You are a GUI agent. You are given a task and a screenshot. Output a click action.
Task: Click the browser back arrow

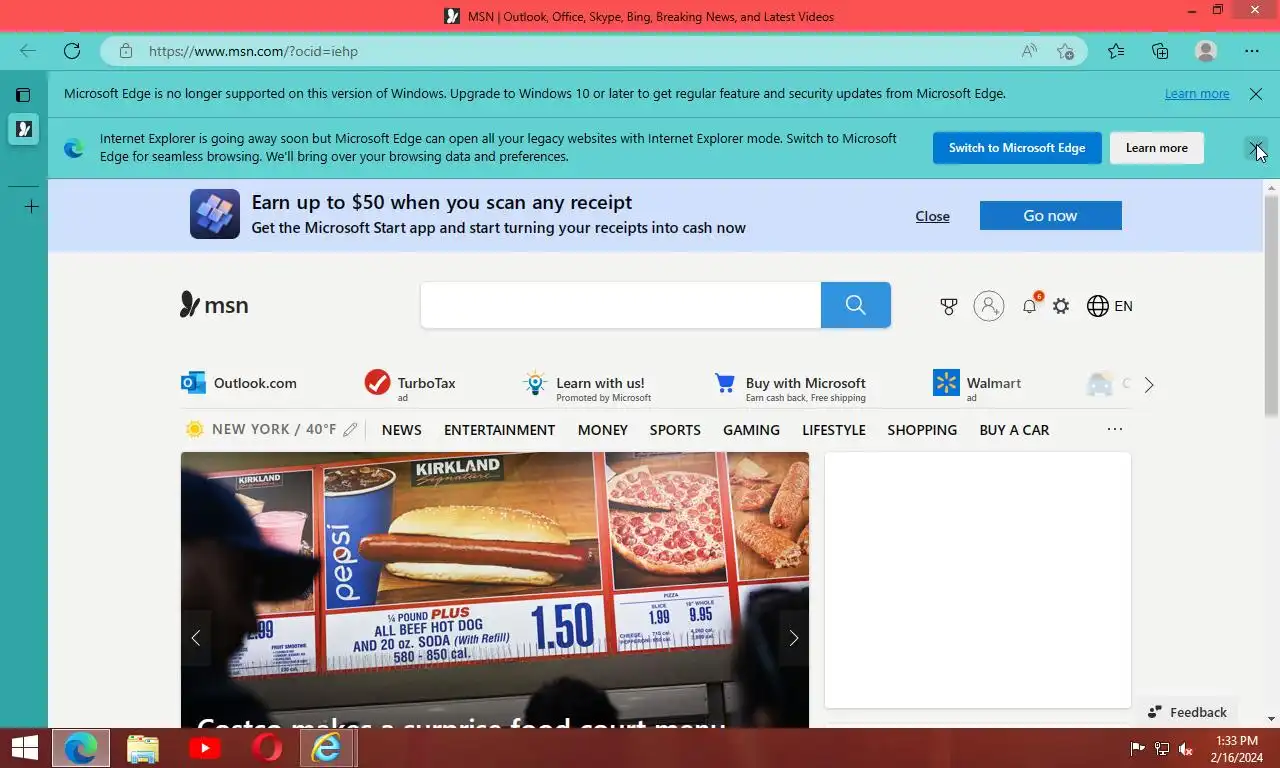tap(28, 51)
